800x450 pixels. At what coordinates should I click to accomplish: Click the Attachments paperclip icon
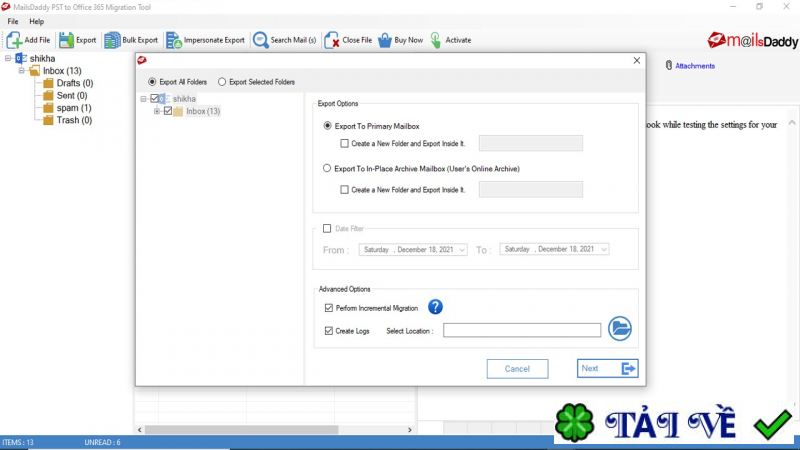point(669,65)
